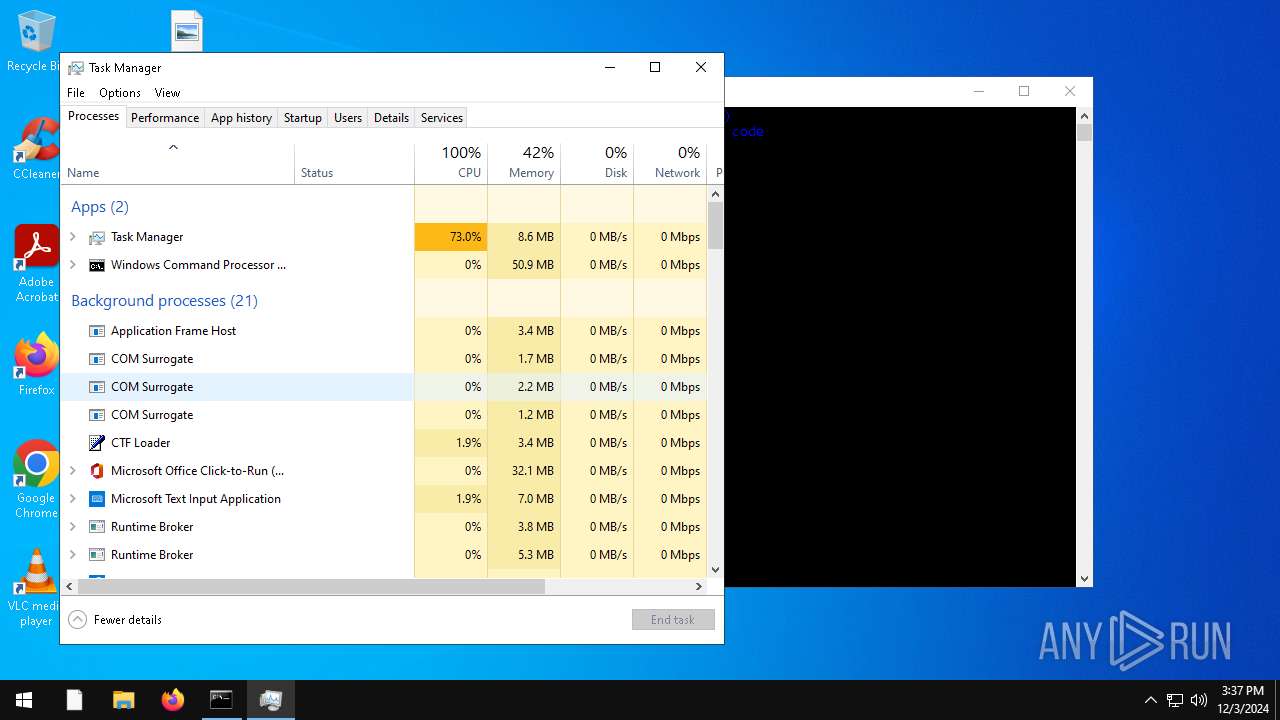Collapse with Fewer details chevron
1280x720 pixels.
77,620
